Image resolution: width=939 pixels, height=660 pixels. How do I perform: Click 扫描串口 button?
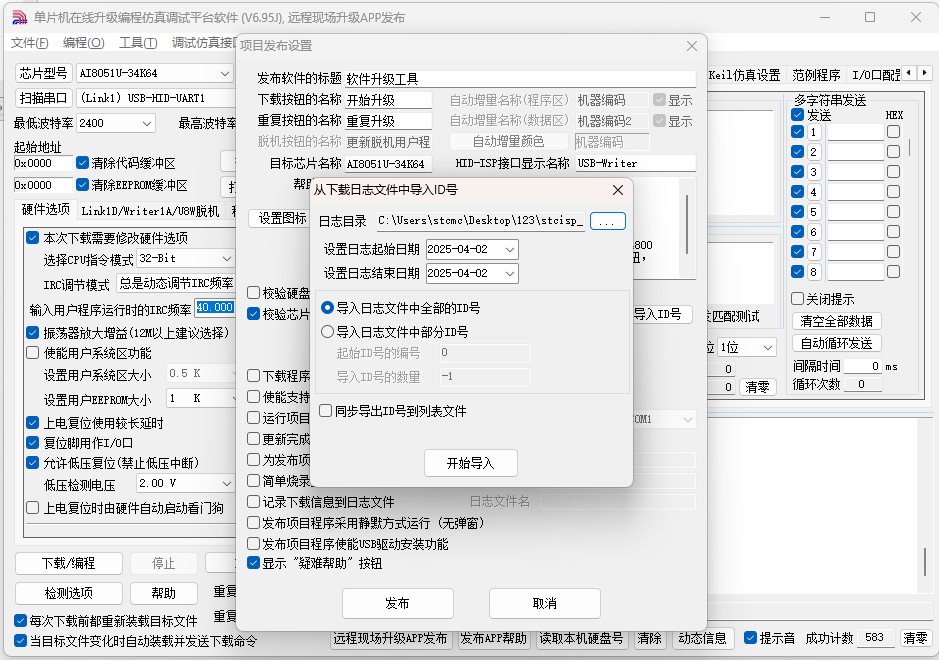pyautogui.click(x=43, y=98)
